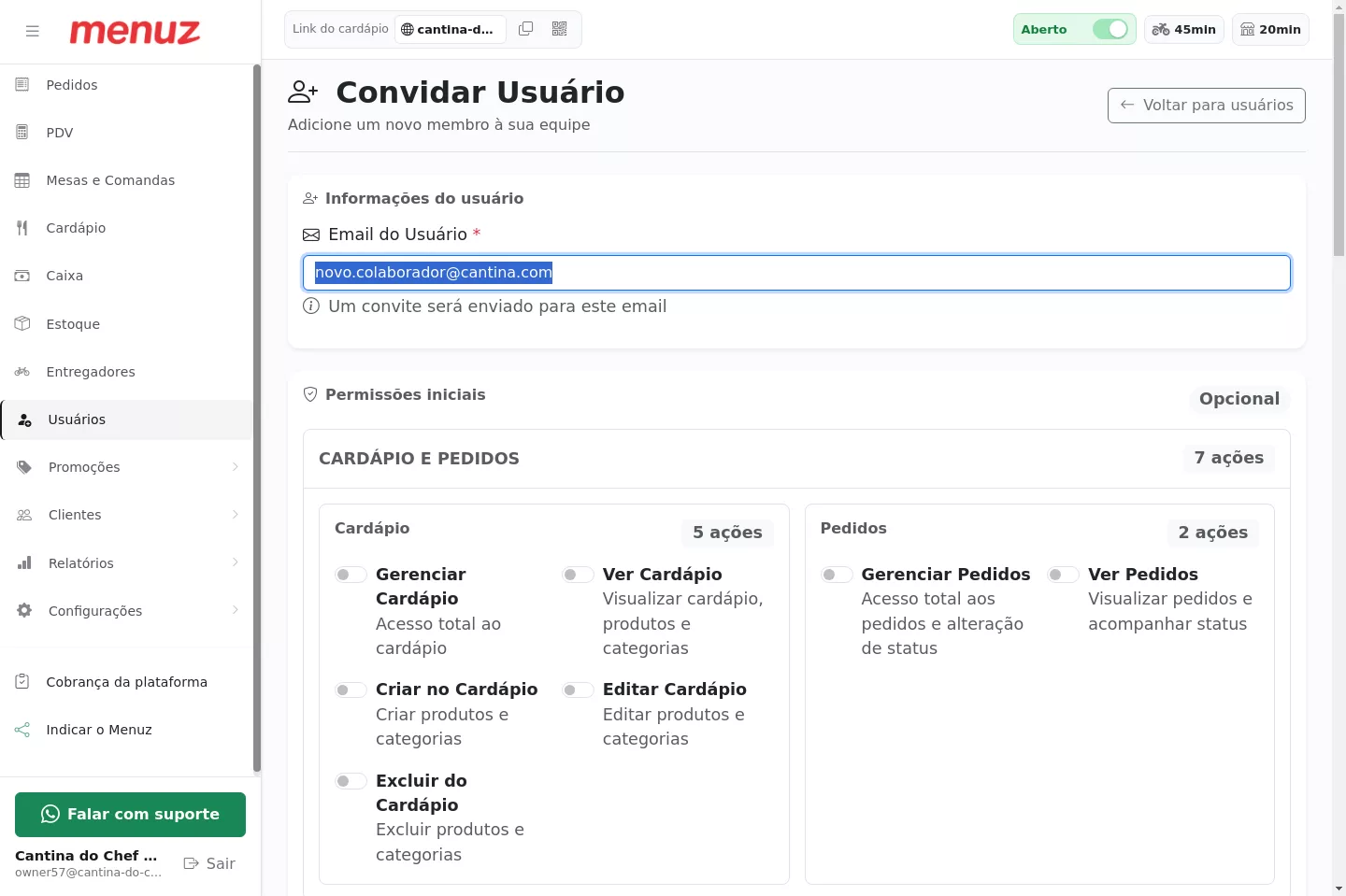Go to Mesas e Comandas
1346x896 pixels.
coord(126,180)
